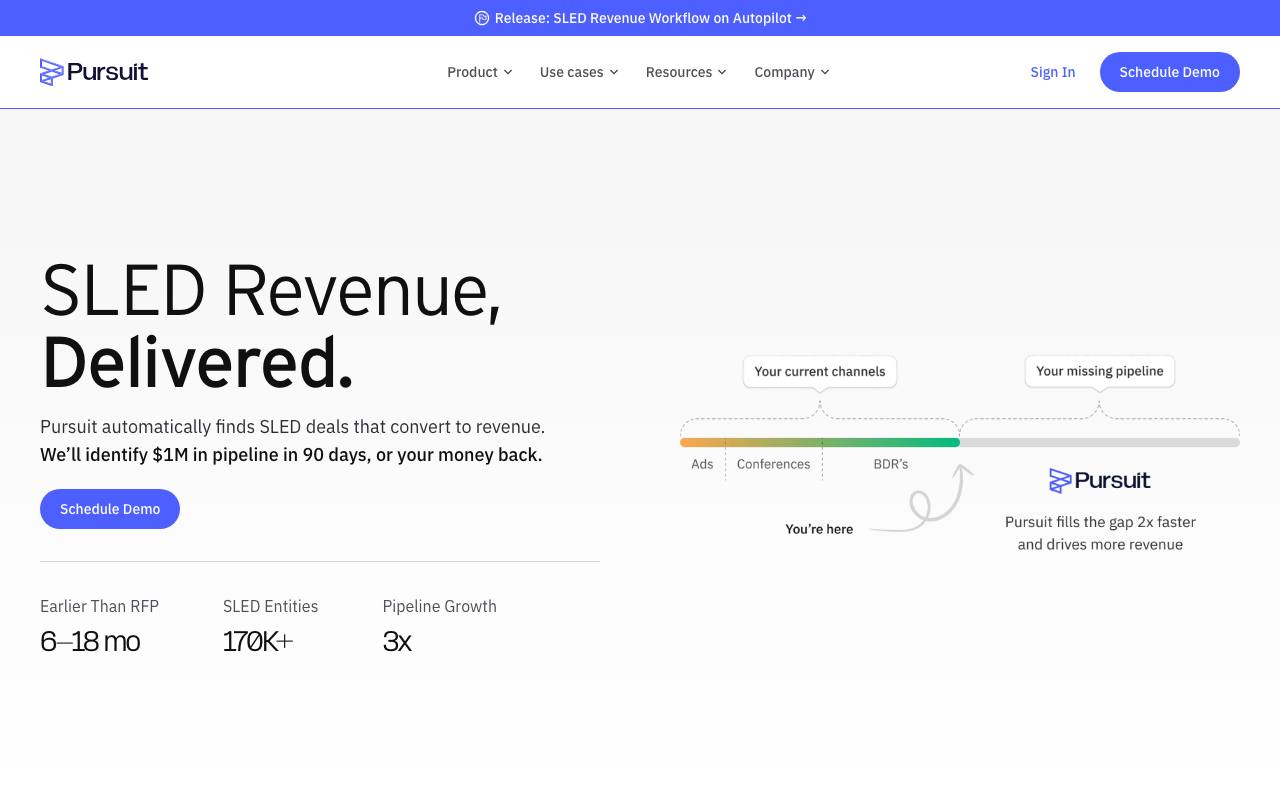Click the "170K+" stat value
This screenshot has width=1280, height=800.
[258, 641]
